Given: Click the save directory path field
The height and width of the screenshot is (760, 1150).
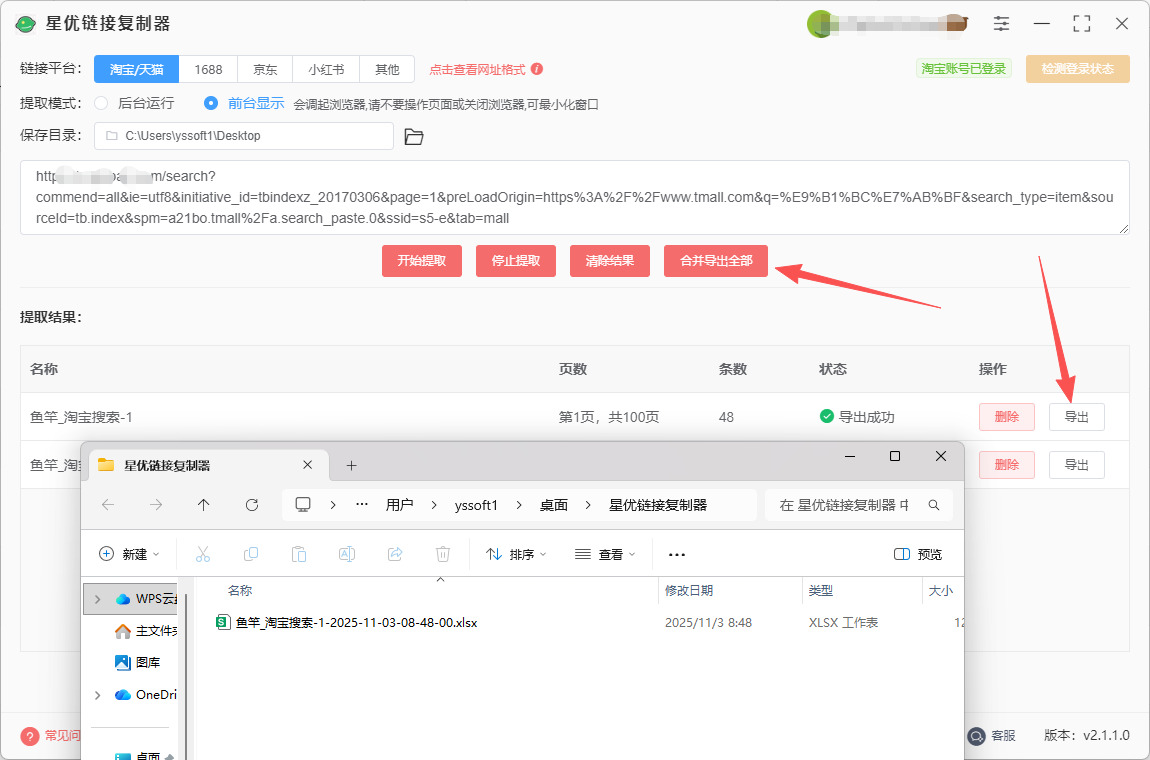Looking at the screenshot, I should click(243, 136).
